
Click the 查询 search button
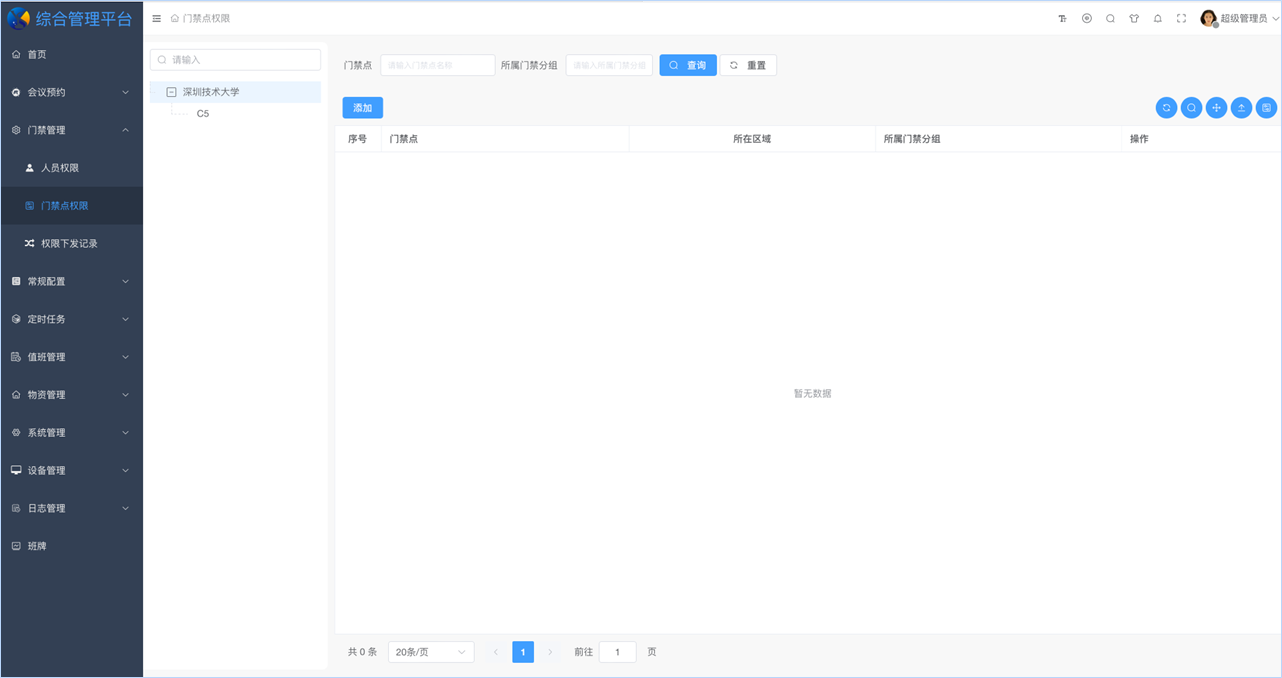point(688,64)
